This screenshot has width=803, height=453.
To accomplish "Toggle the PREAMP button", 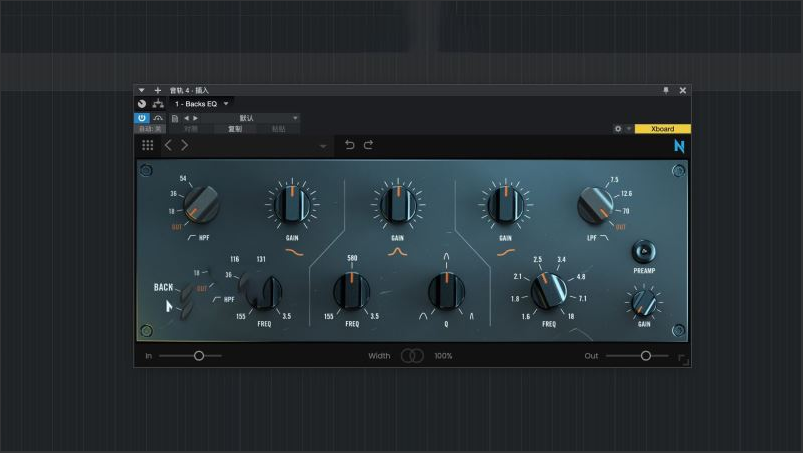I will [644, 251].
